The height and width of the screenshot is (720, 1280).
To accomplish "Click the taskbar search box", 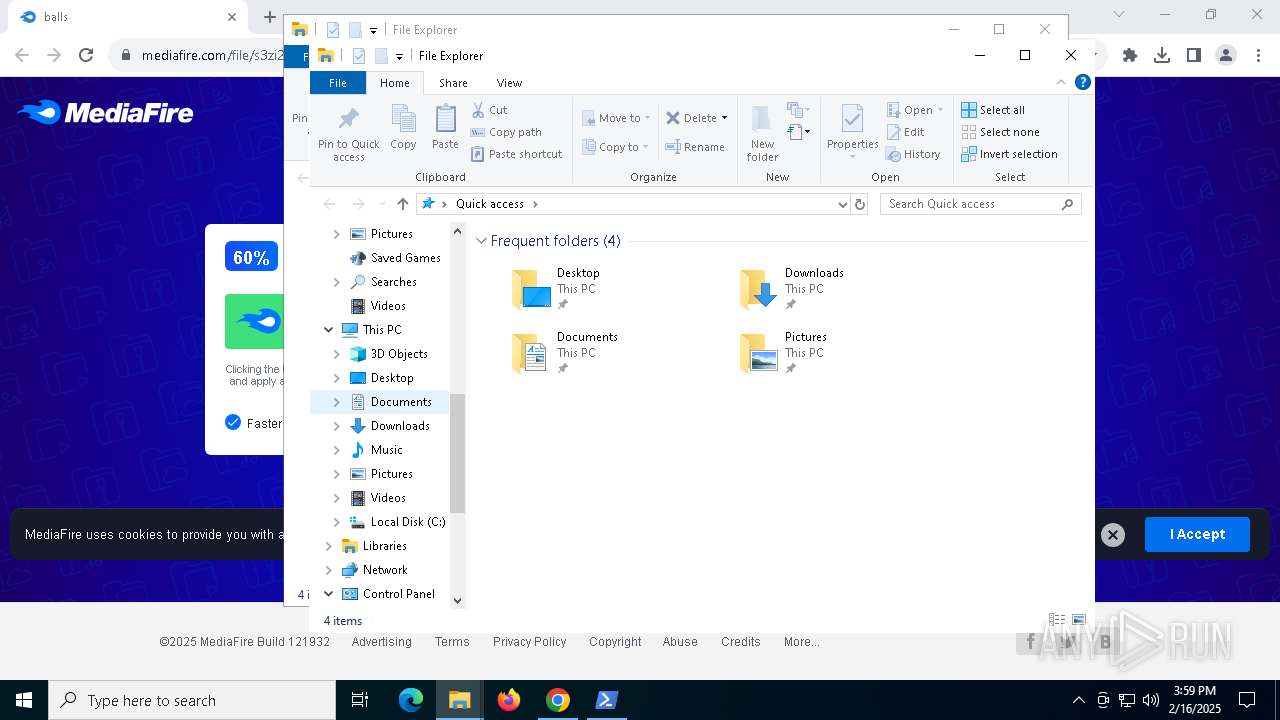I will coord(192,700).
